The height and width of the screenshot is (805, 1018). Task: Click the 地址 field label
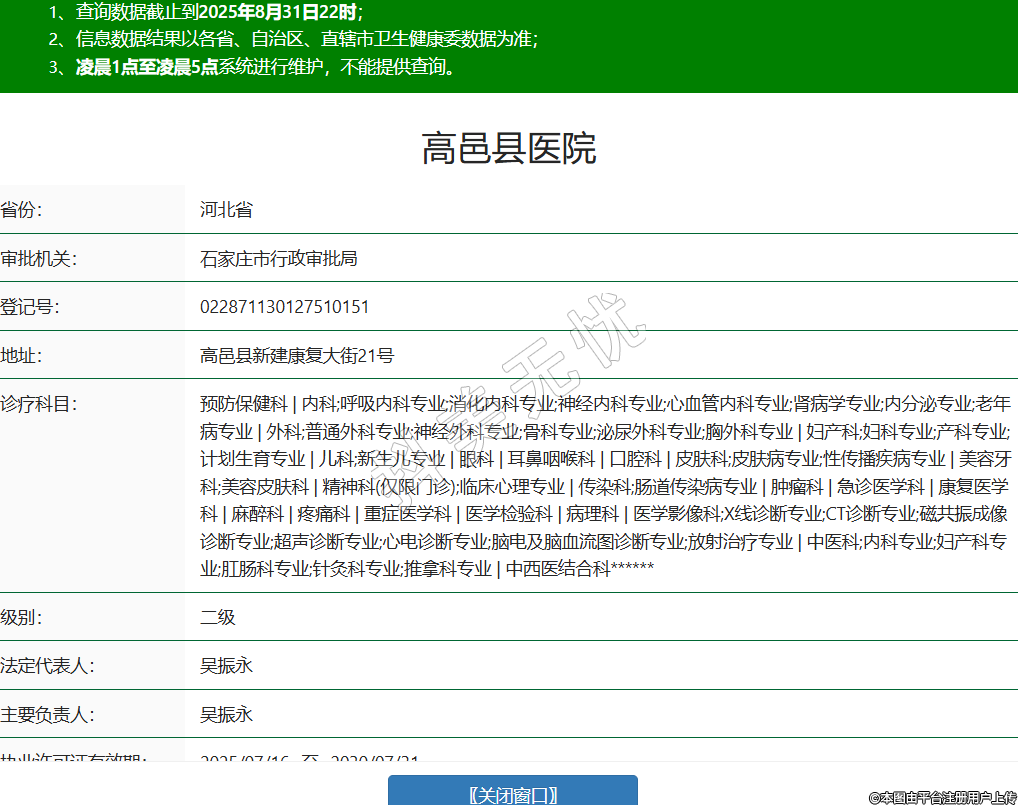click(22, 356)
